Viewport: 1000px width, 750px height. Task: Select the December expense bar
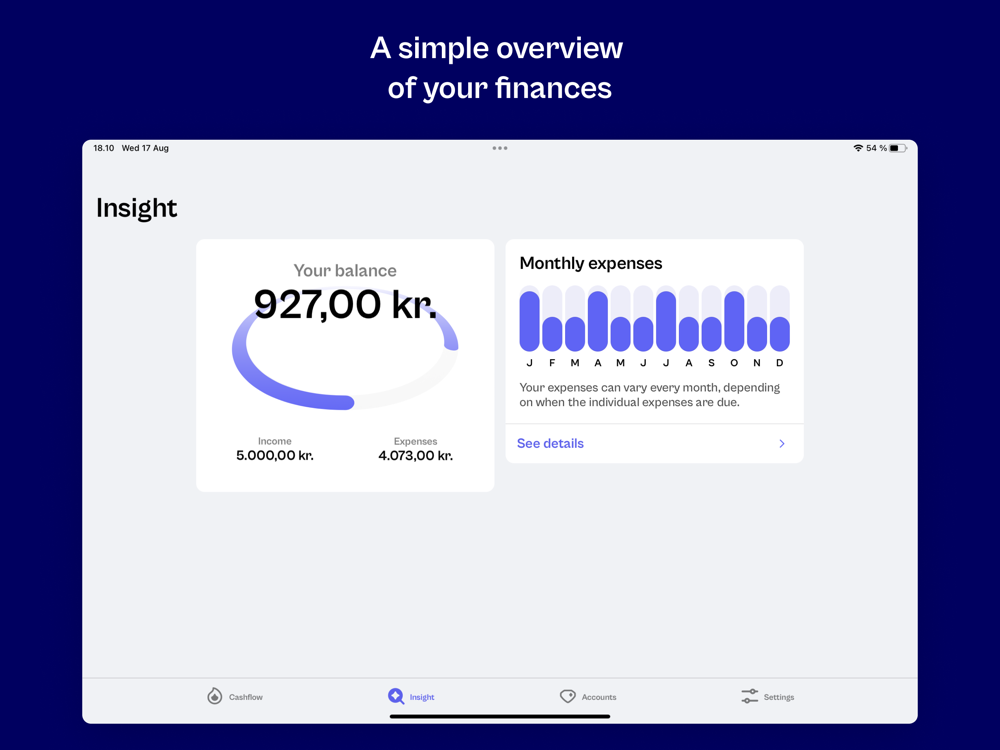pos(779,318)
